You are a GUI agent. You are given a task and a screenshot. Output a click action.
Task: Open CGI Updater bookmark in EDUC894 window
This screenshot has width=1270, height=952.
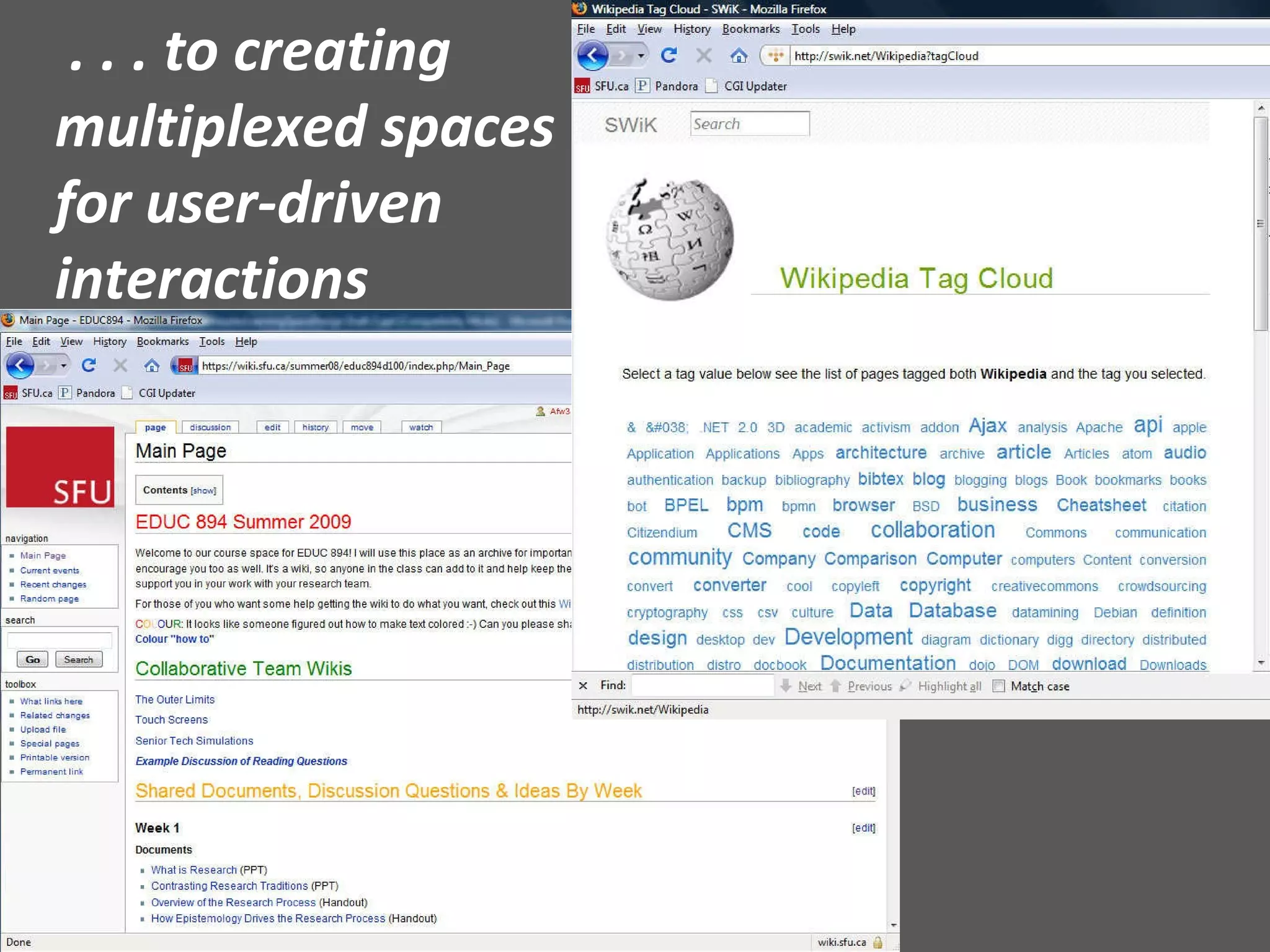(x=159, y=393)
